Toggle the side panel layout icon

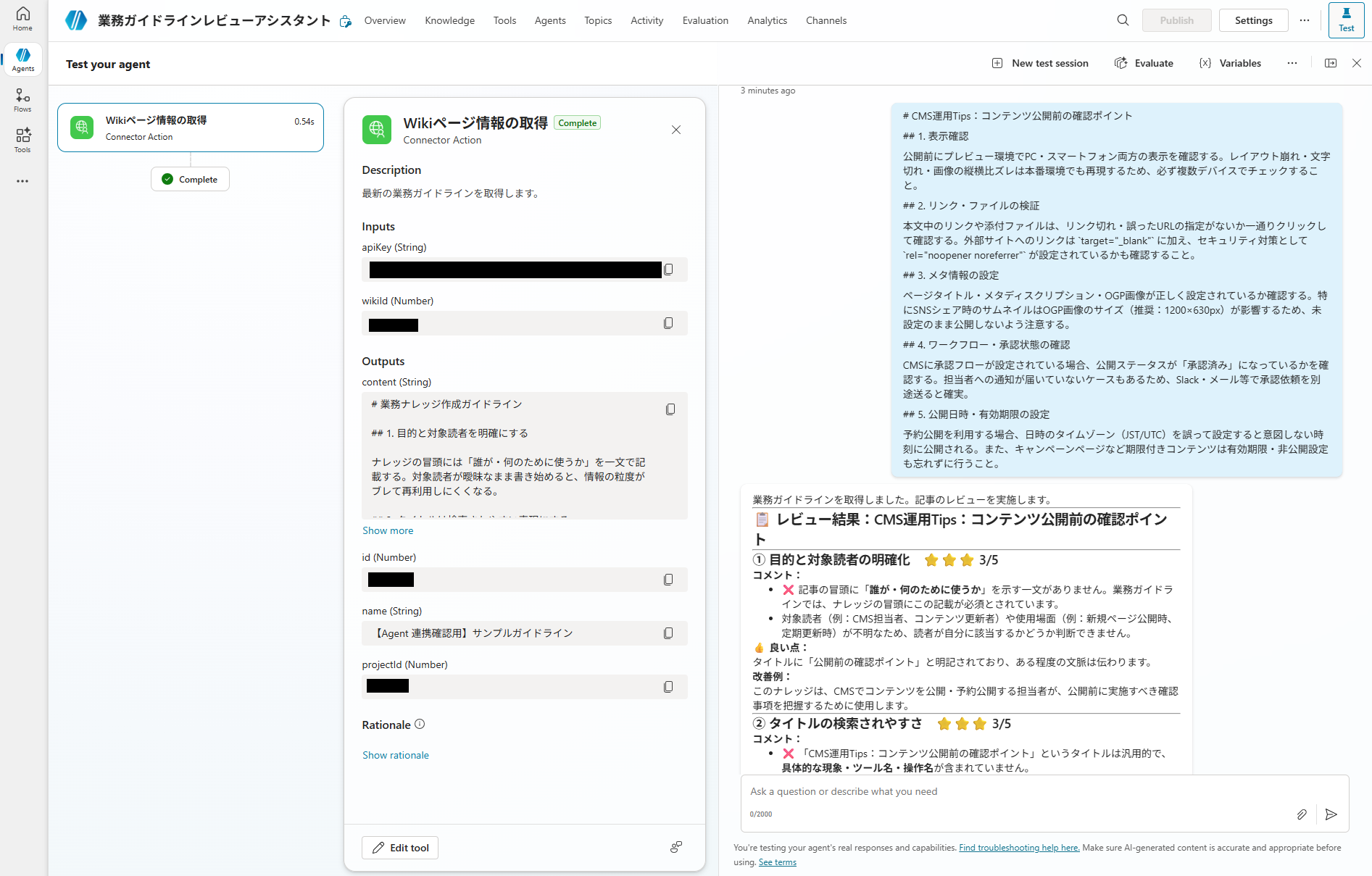pyautogui.click(x=1331, y=63)
